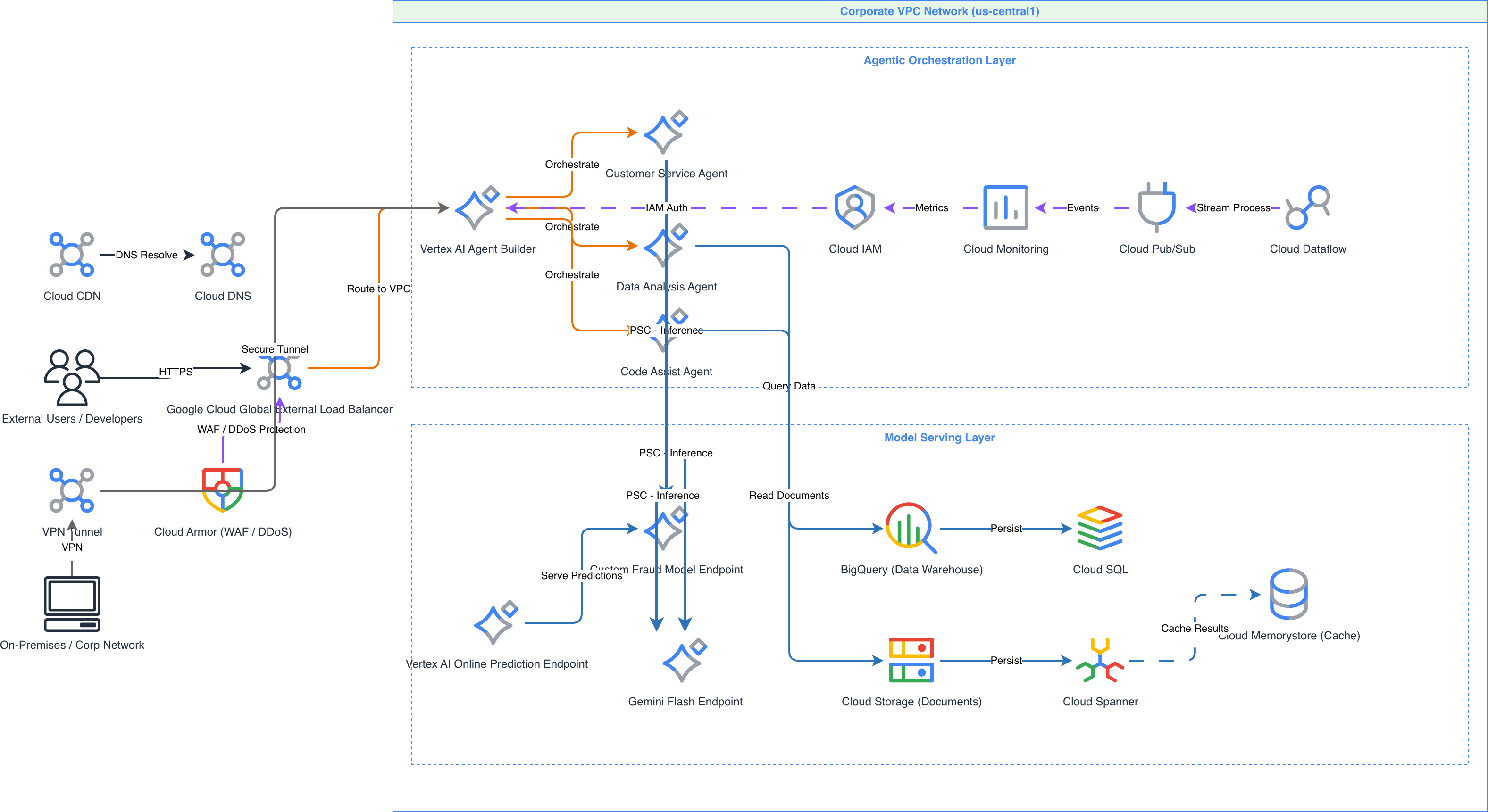This screenshot has height=812, width=1488.
Task: Click the Serve Predictions label
Action: pyautogui.click(x=581, y=575)
